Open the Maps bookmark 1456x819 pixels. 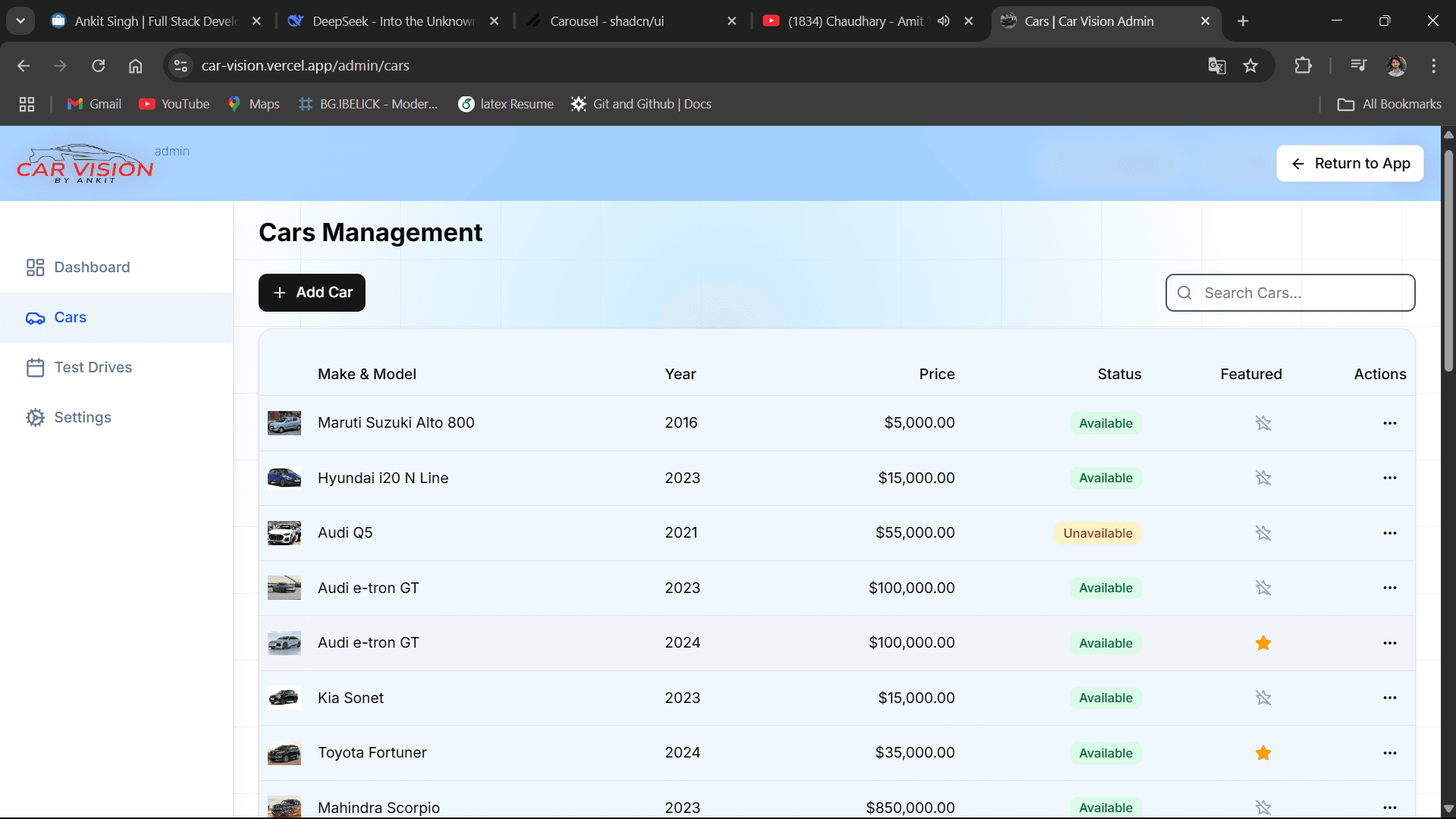(x=254, y=104)
